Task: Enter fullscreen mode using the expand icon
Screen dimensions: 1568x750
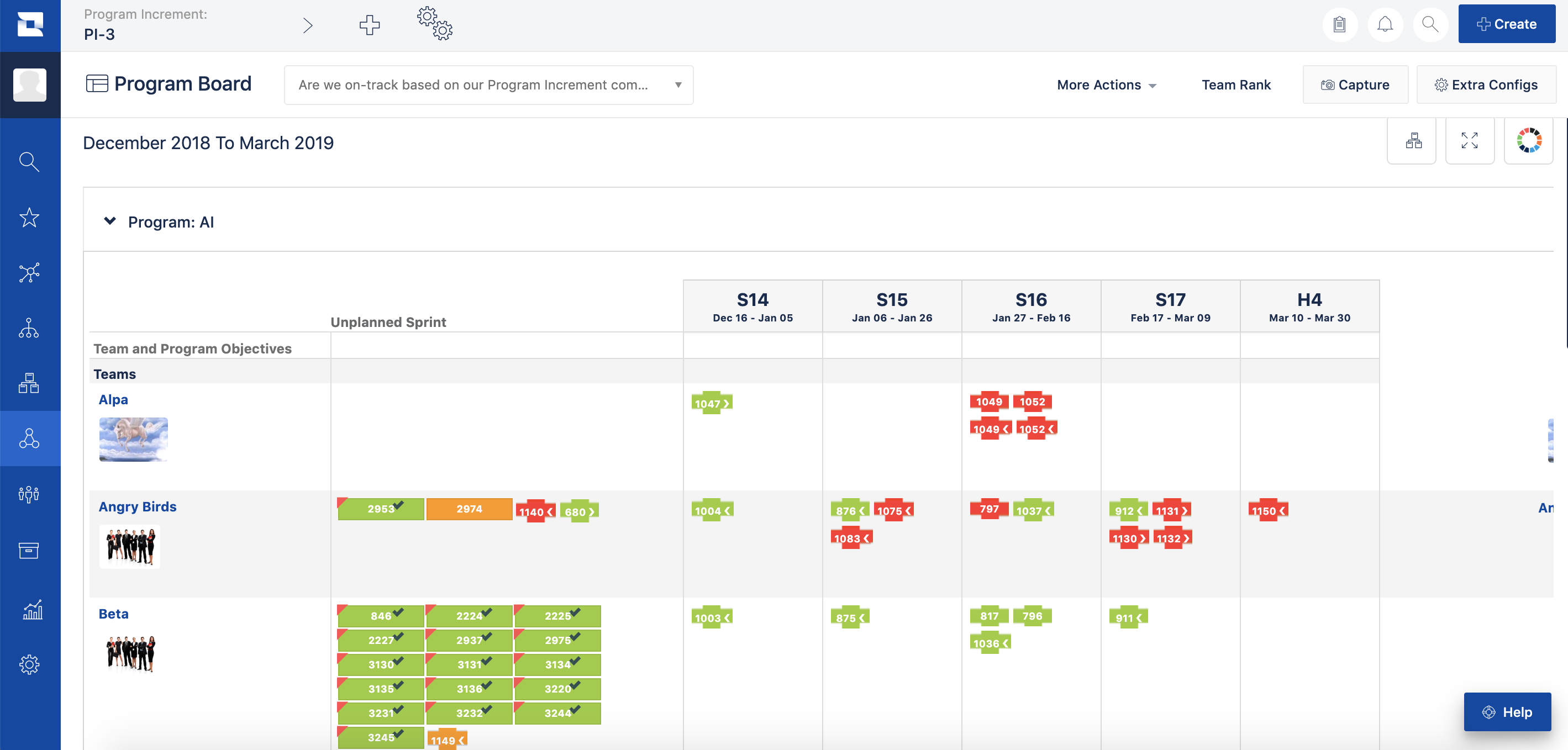Action: [x=1470, y=141]
